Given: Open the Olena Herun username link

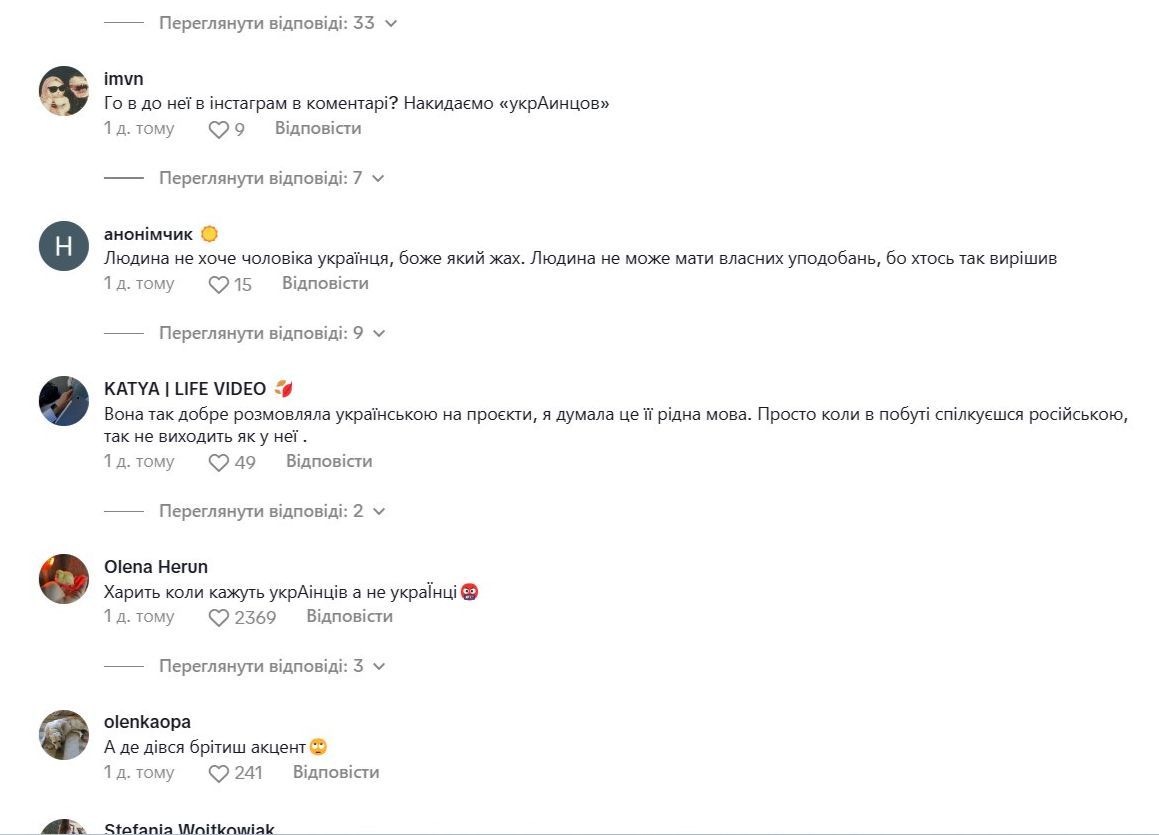Looking at the screenshot, I should coord(156,567).
